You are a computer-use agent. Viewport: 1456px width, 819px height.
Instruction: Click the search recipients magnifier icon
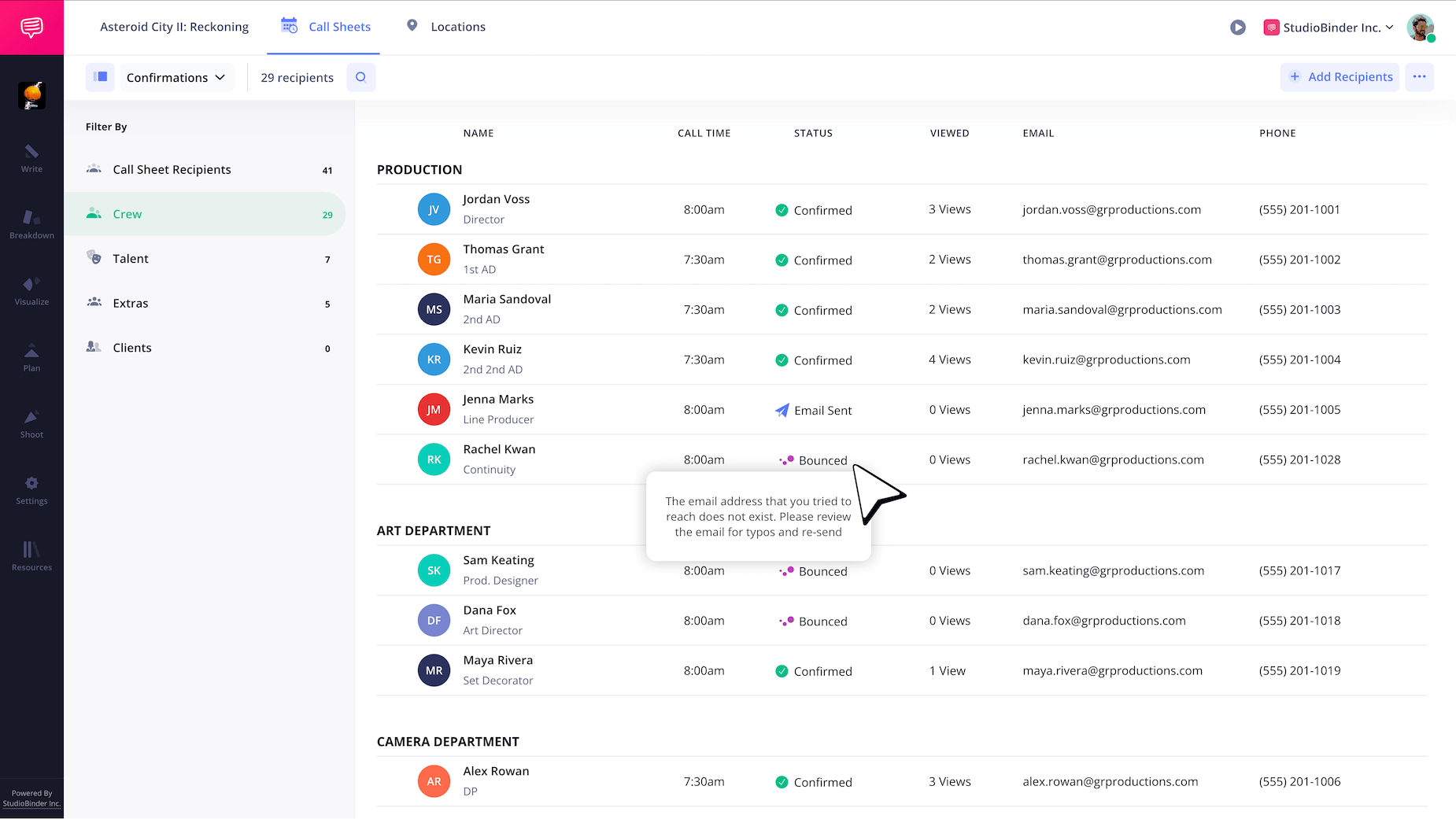360,77
